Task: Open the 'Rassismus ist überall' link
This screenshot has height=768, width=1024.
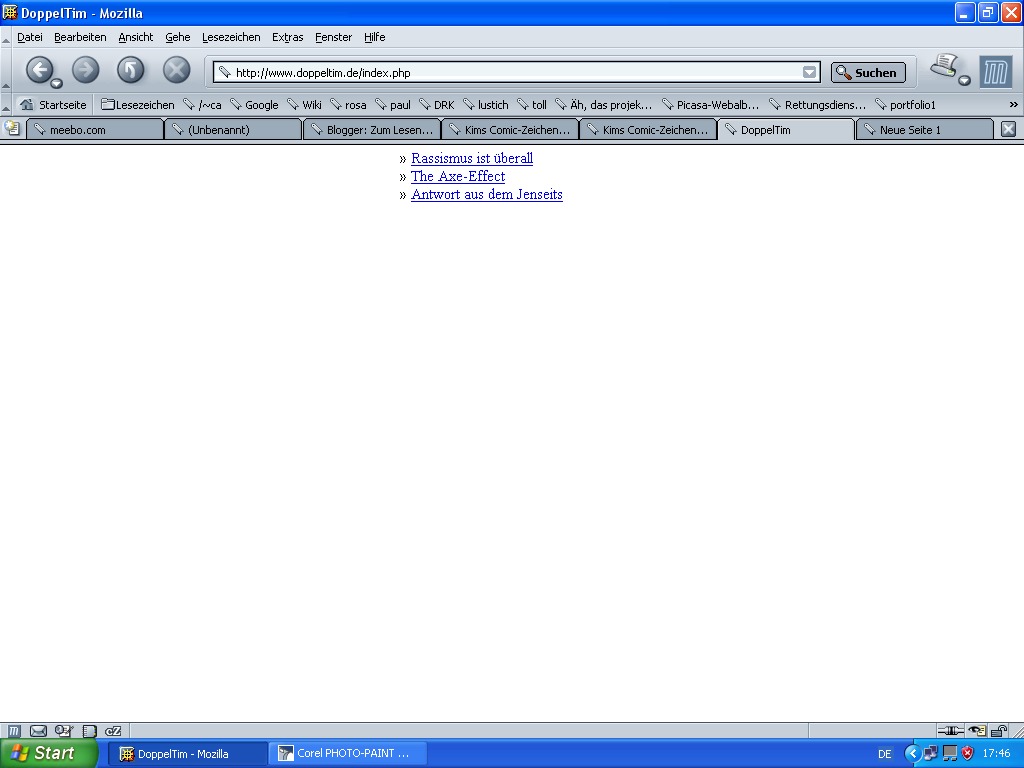Action: (472, 158)
